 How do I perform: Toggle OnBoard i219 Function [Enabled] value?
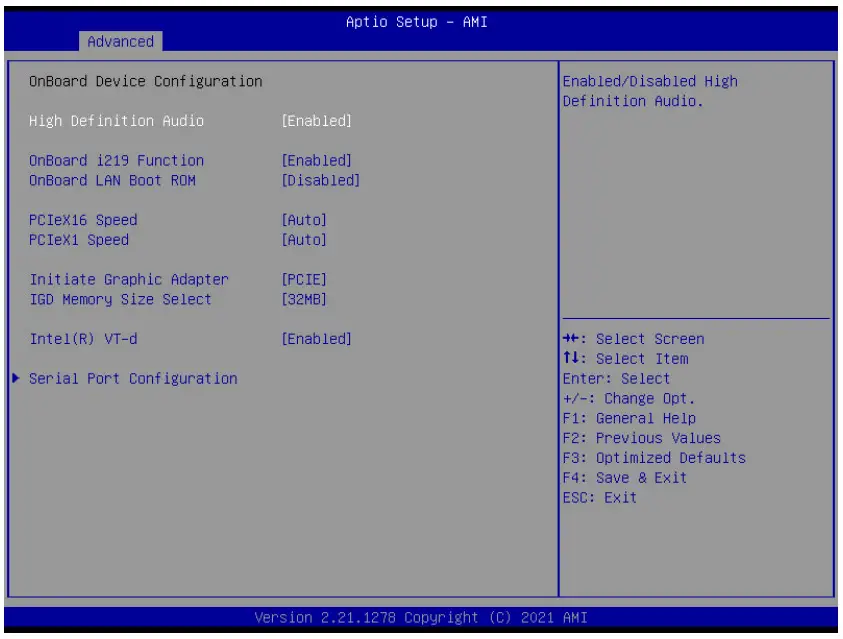317,161
